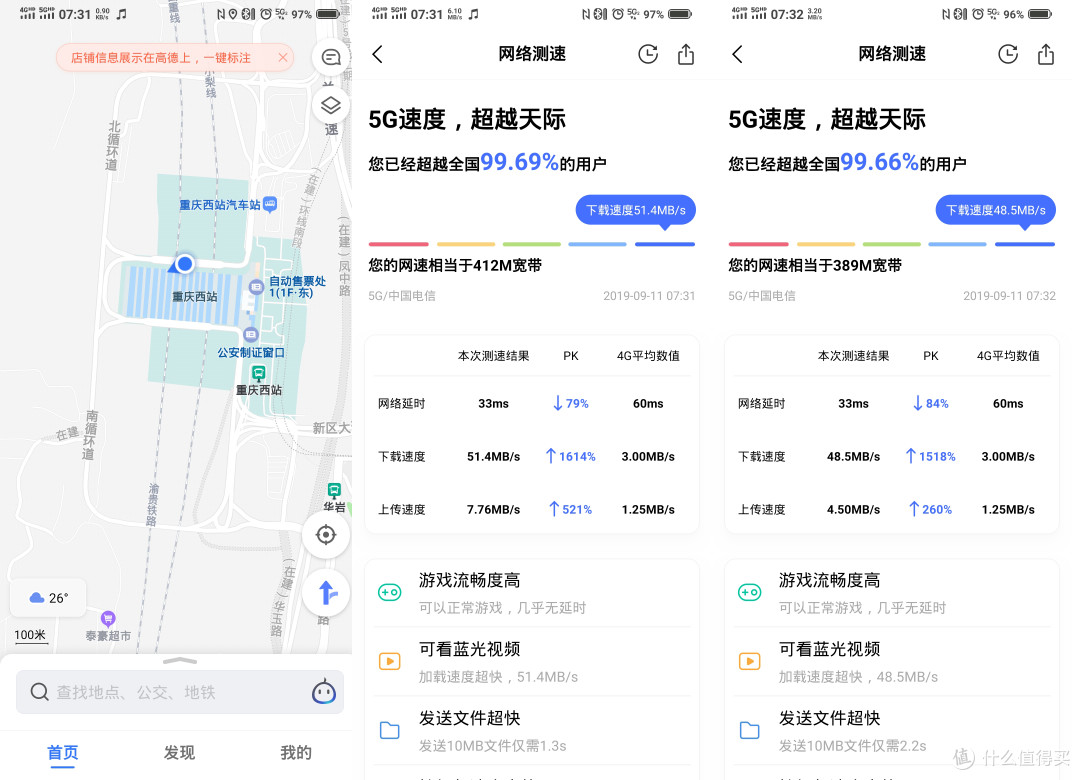Tap the 99.66% percentage text
The width and height of the screenshot is (1080, 780).
tap(880, 162)
